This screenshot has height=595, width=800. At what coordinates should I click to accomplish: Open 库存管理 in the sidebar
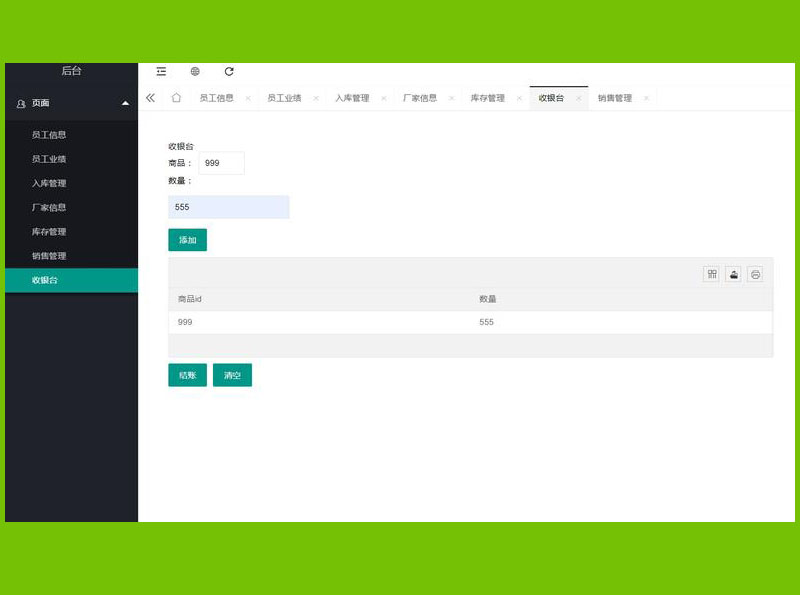(71, 232)
